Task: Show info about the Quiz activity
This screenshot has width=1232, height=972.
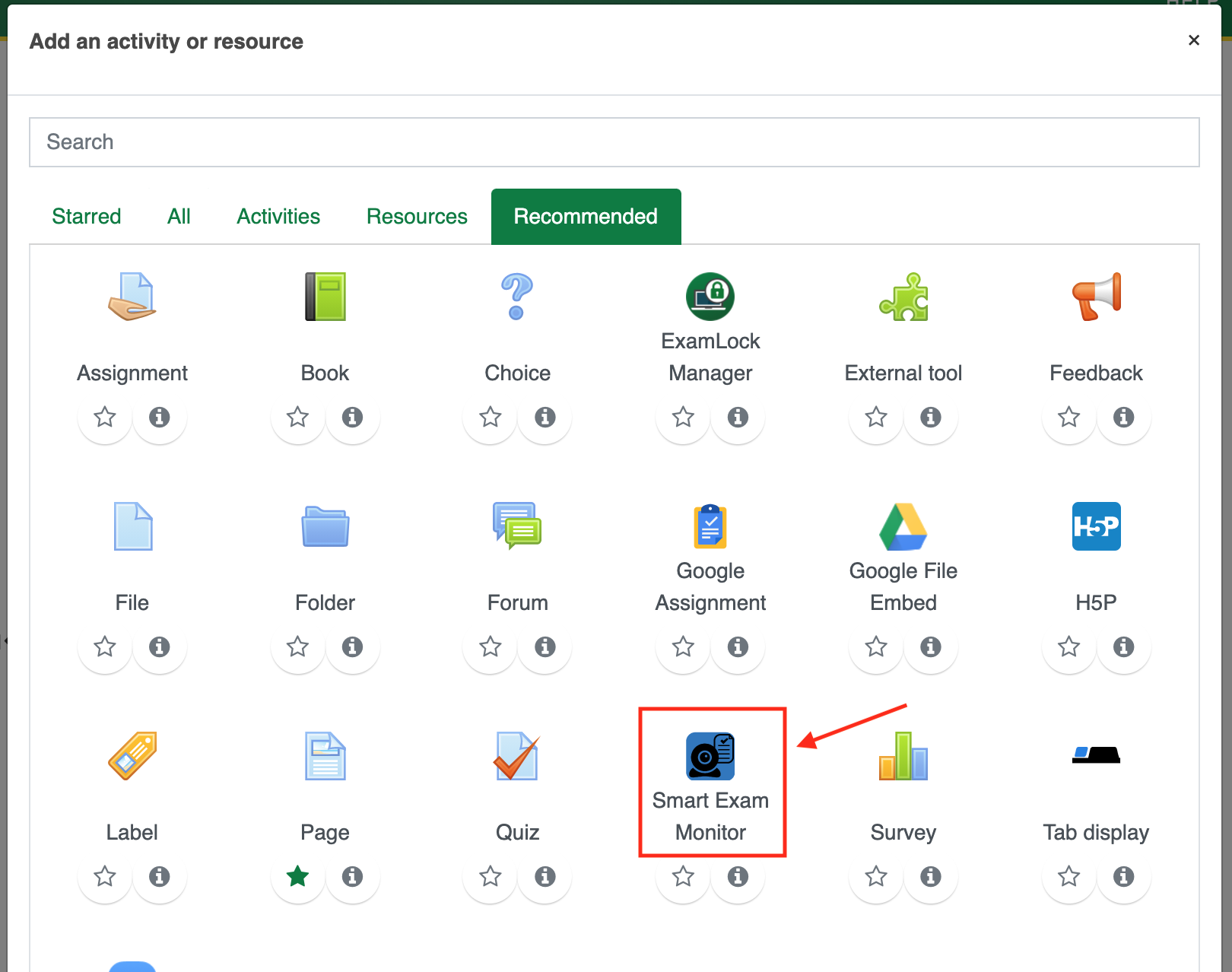Action: (545, 876)
